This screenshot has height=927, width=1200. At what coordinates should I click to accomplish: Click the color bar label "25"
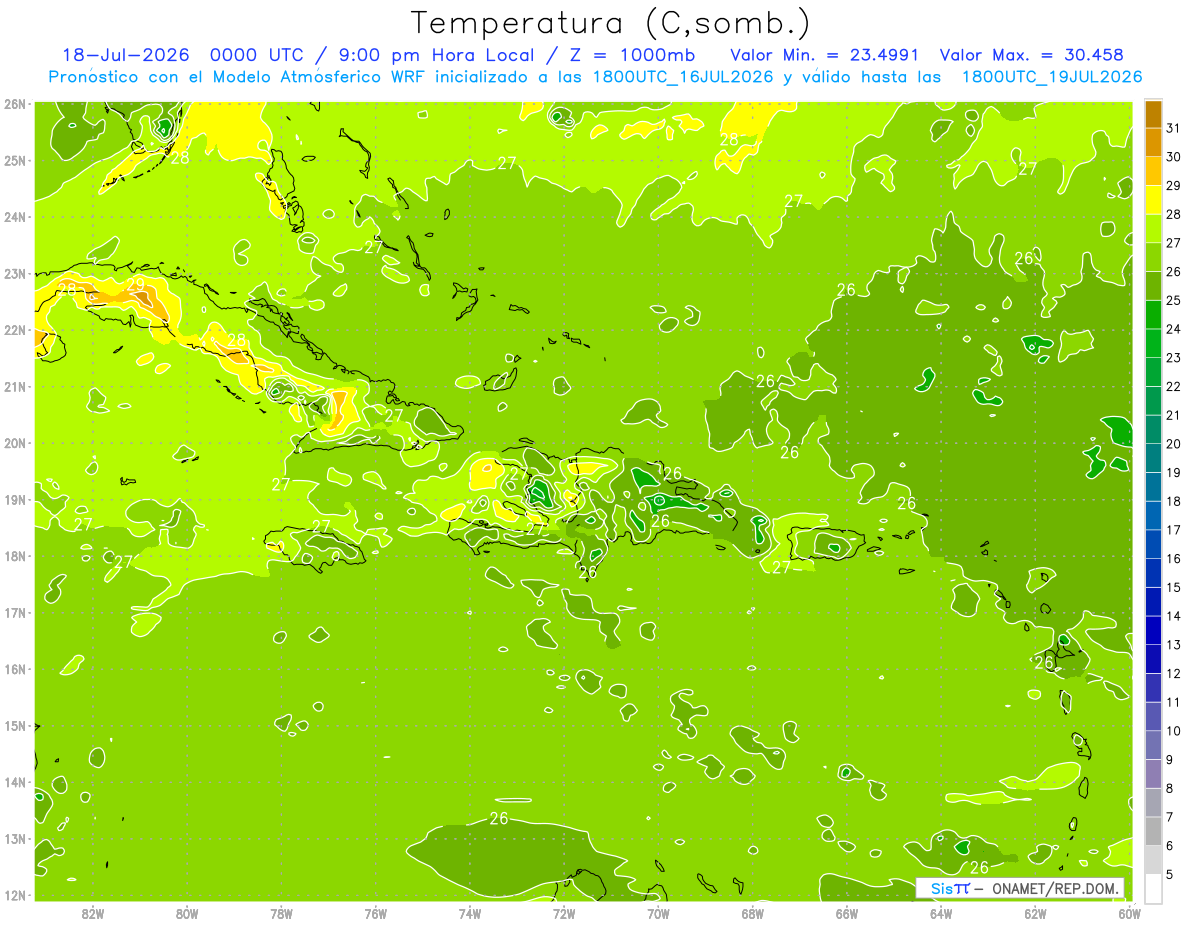pos(1174,300)
